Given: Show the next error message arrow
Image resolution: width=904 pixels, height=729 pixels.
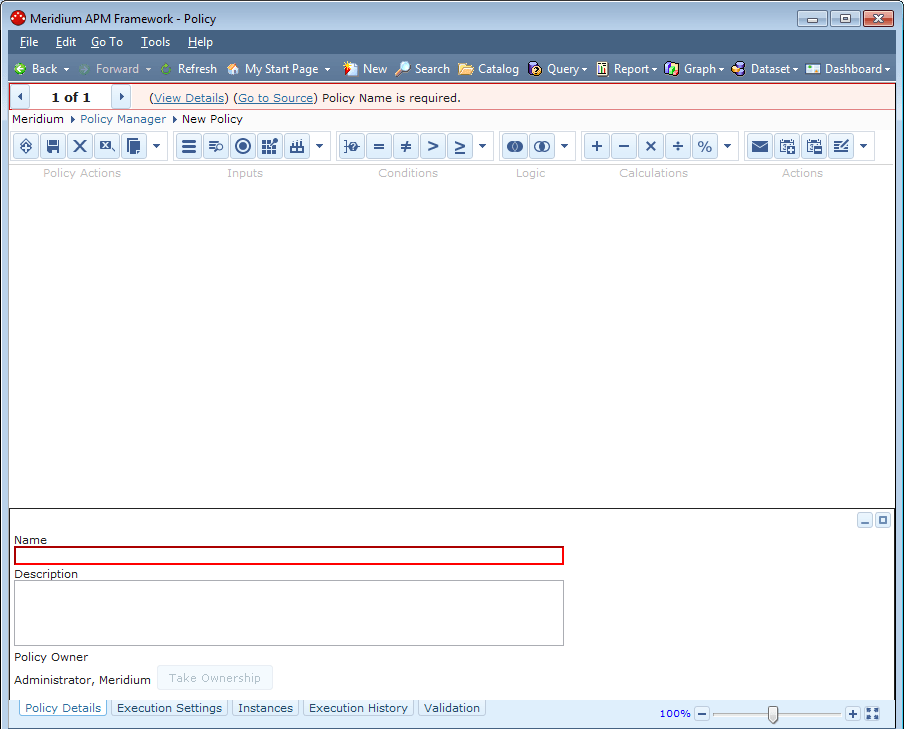Looking at the screenshot, I should (121, 97).
